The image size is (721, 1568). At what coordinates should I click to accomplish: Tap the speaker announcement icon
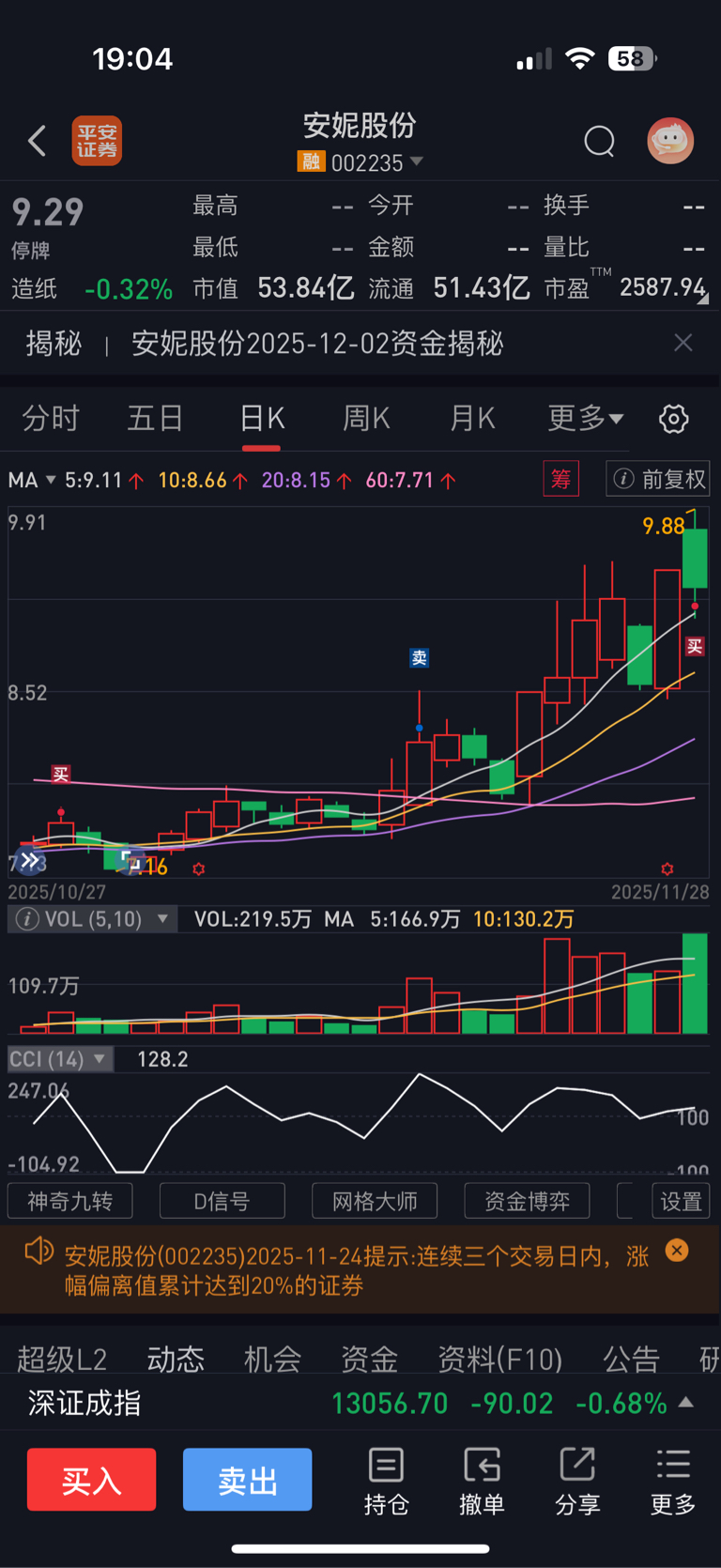pyautogui.click(x=38, y=1252)
